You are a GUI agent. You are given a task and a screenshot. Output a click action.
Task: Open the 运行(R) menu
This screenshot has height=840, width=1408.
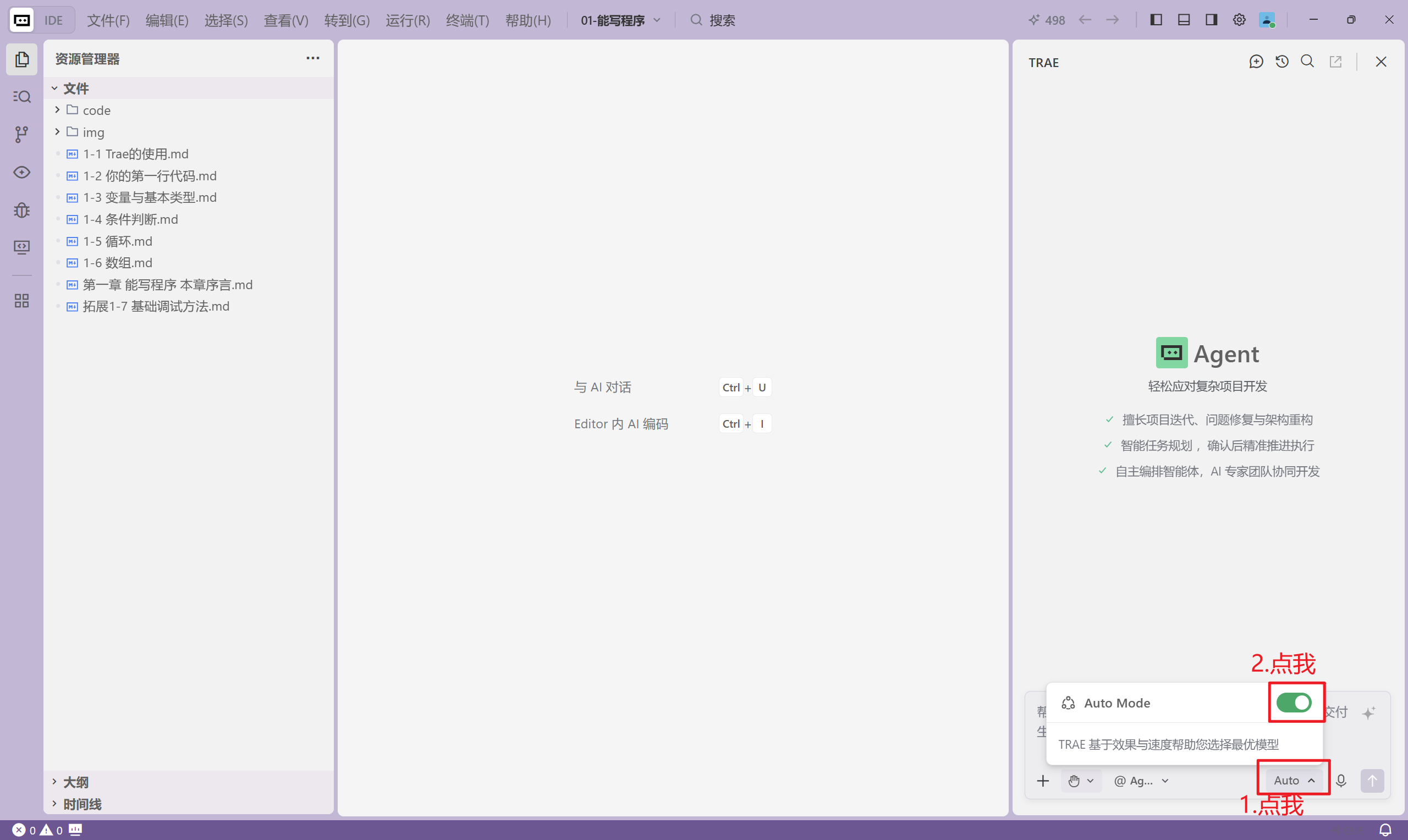tap(408, 20)
